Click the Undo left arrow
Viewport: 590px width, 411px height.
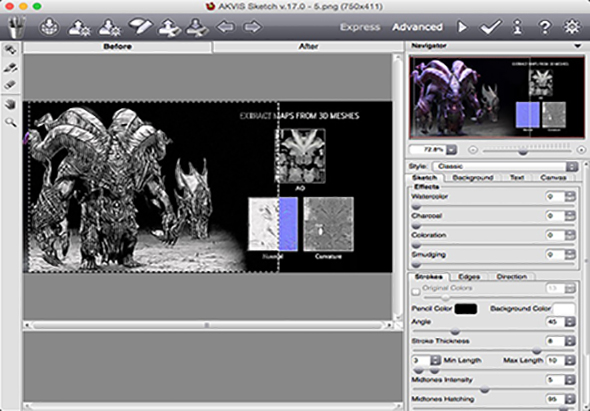click(x=225, y=27)
